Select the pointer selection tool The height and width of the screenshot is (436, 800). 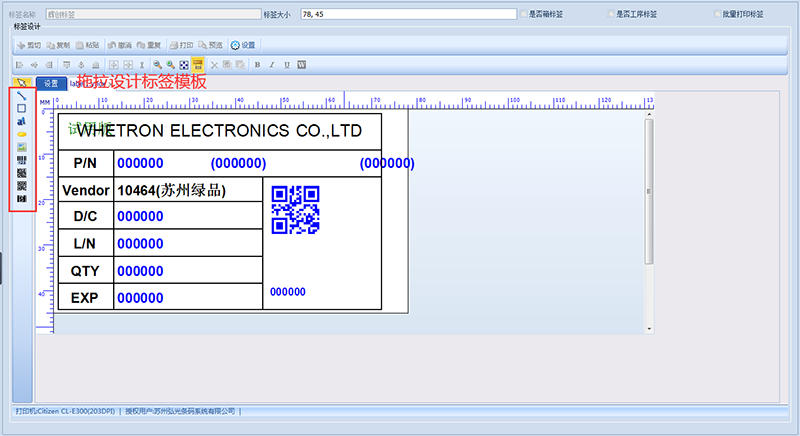pyautogui.click(x=22, y=83)
